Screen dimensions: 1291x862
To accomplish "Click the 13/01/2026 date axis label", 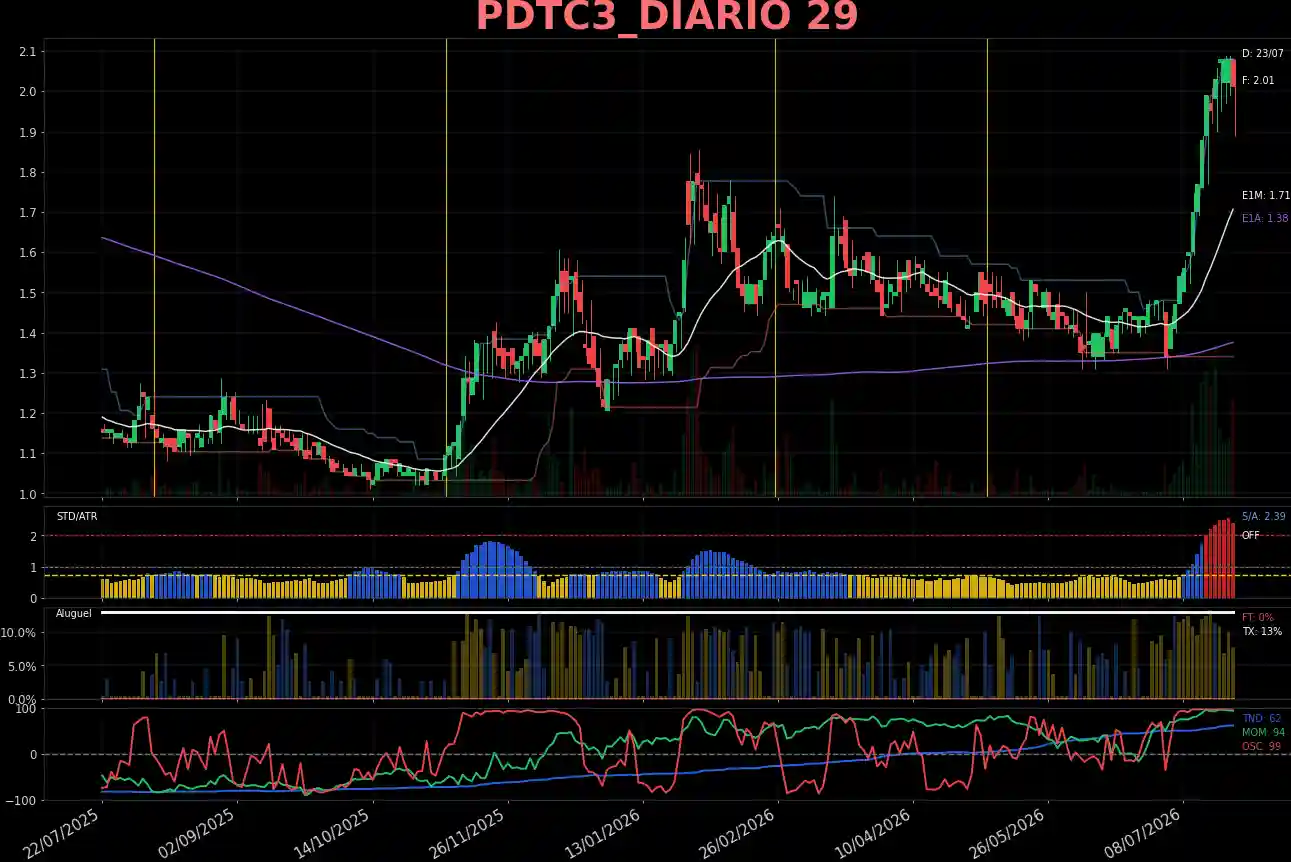I will (x=603, y=833).
